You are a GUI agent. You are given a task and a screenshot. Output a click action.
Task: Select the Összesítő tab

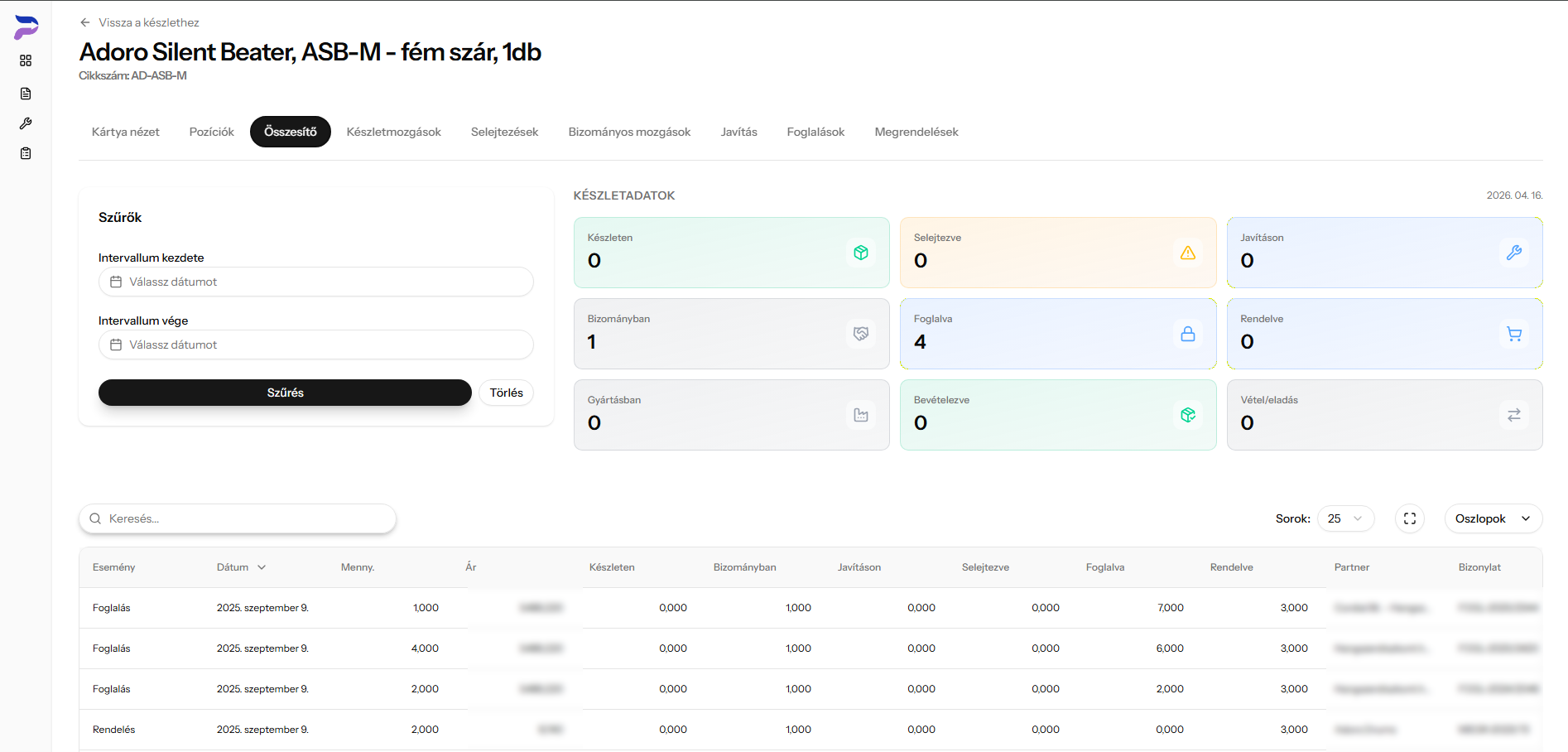(x=291, y=132)
